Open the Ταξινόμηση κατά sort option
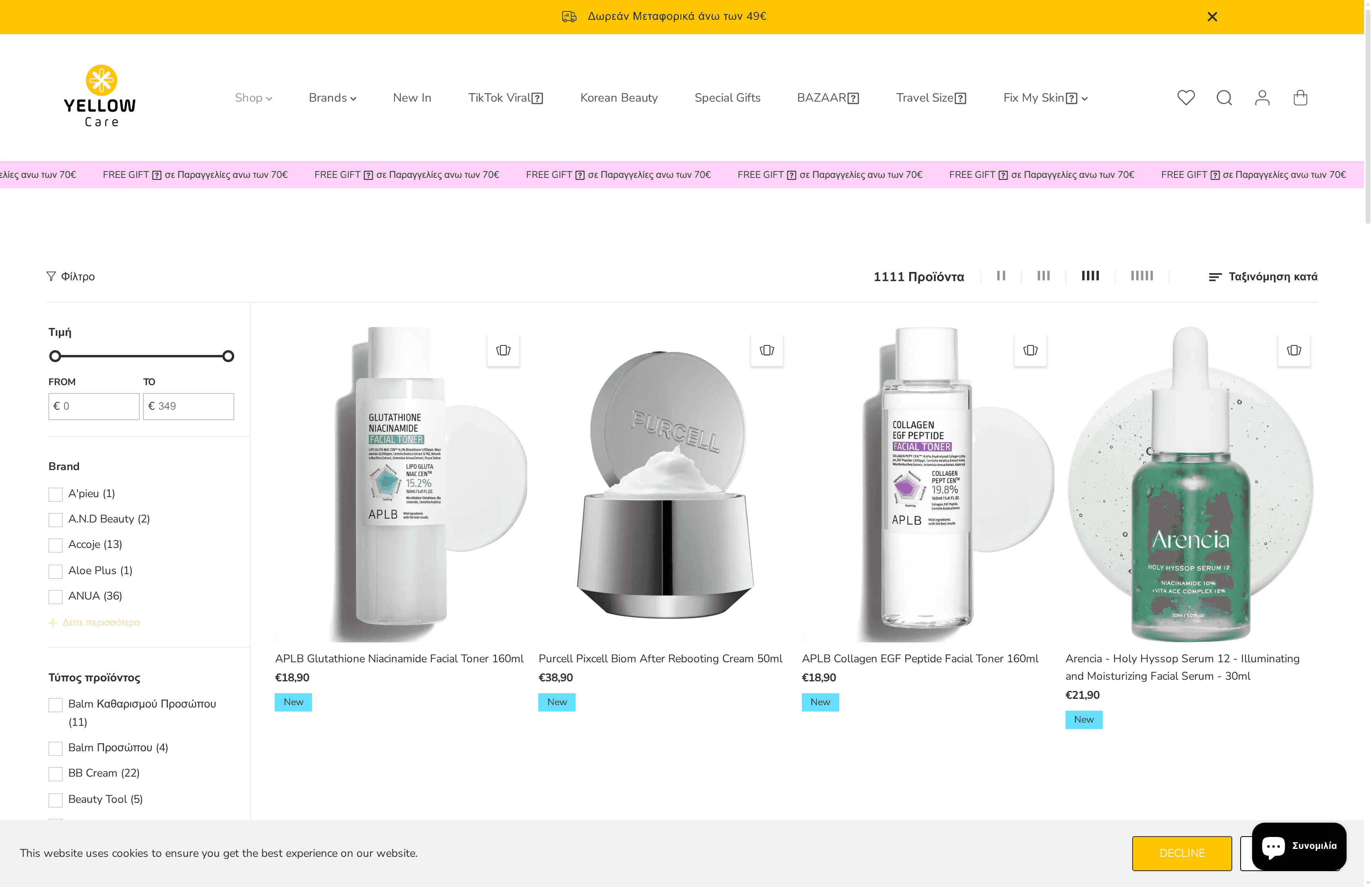Viewport: 1372px width, 887px height. coord(1262,276)
